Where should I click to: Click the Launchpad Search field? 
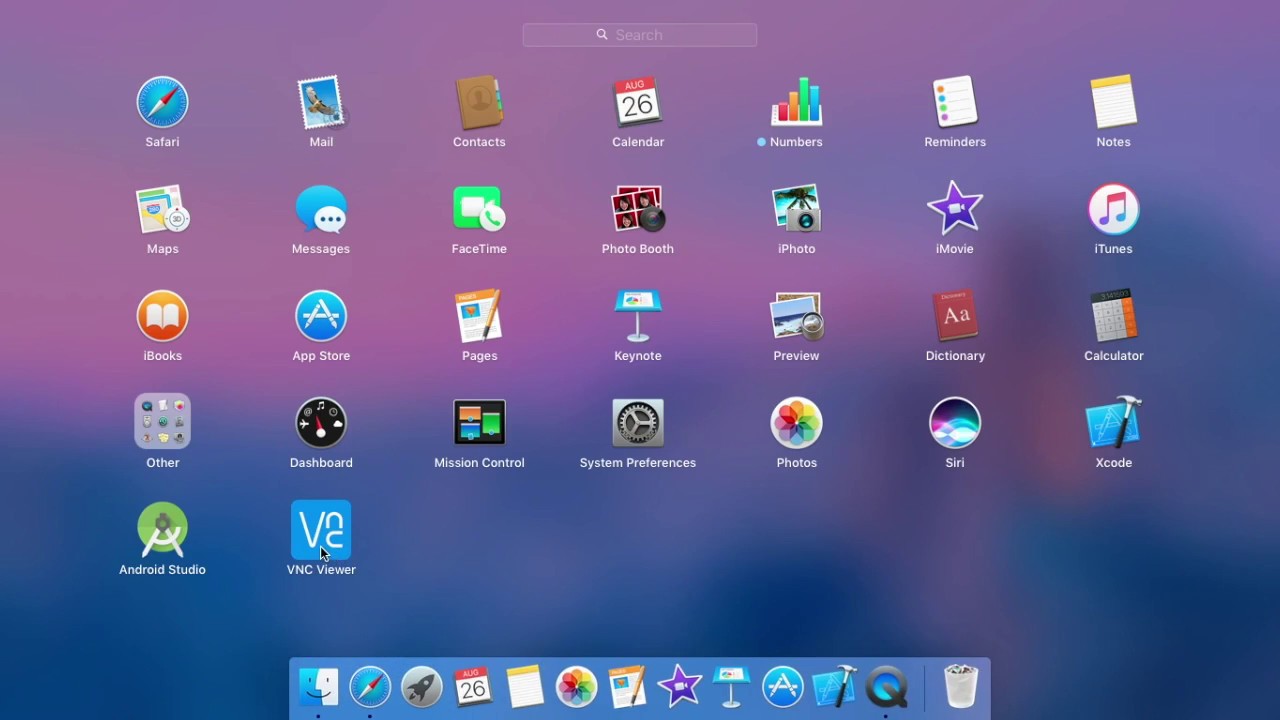point(640,35)
